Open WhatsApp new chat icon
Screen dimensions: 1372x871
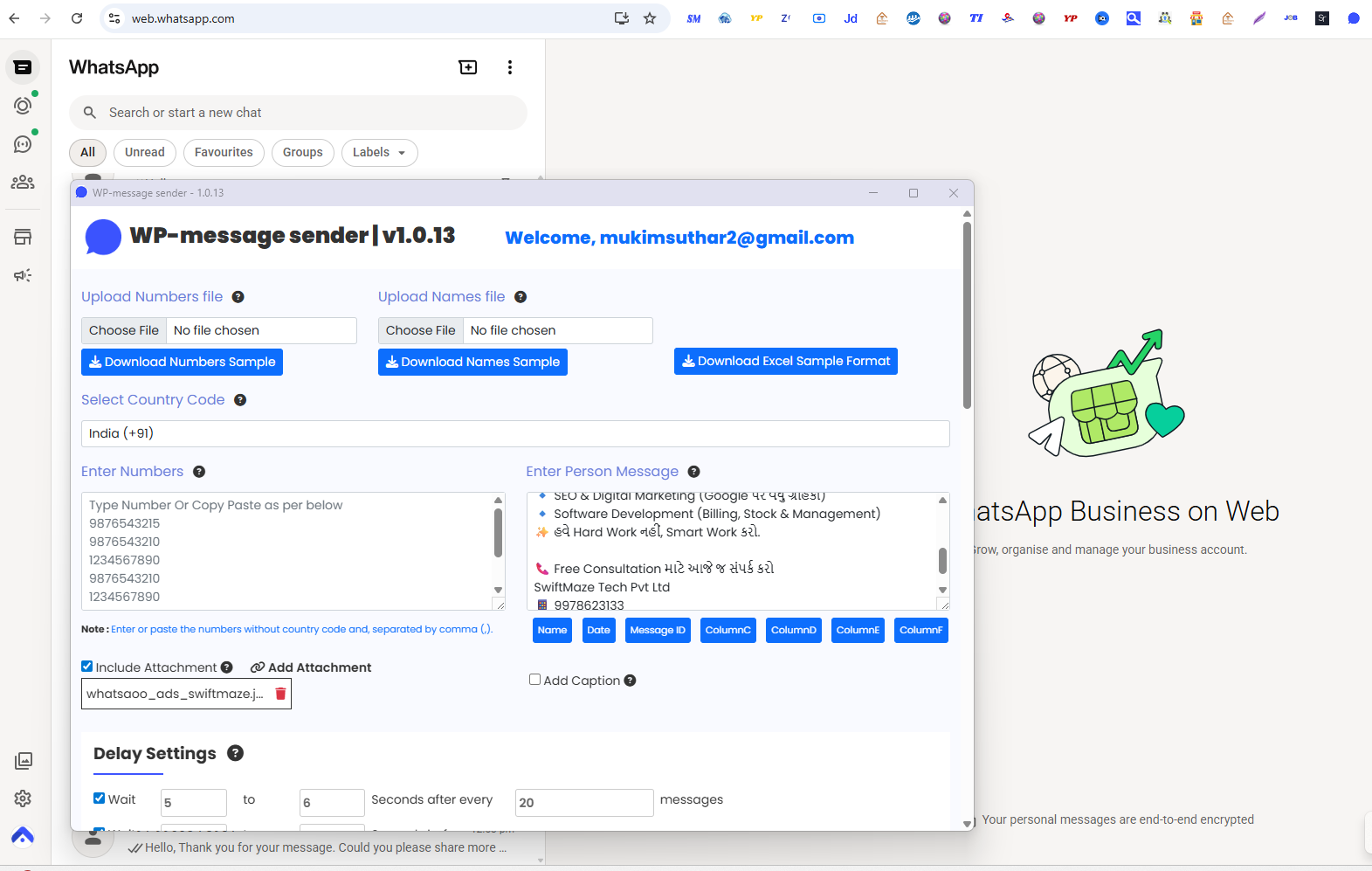tap(468, 67)
